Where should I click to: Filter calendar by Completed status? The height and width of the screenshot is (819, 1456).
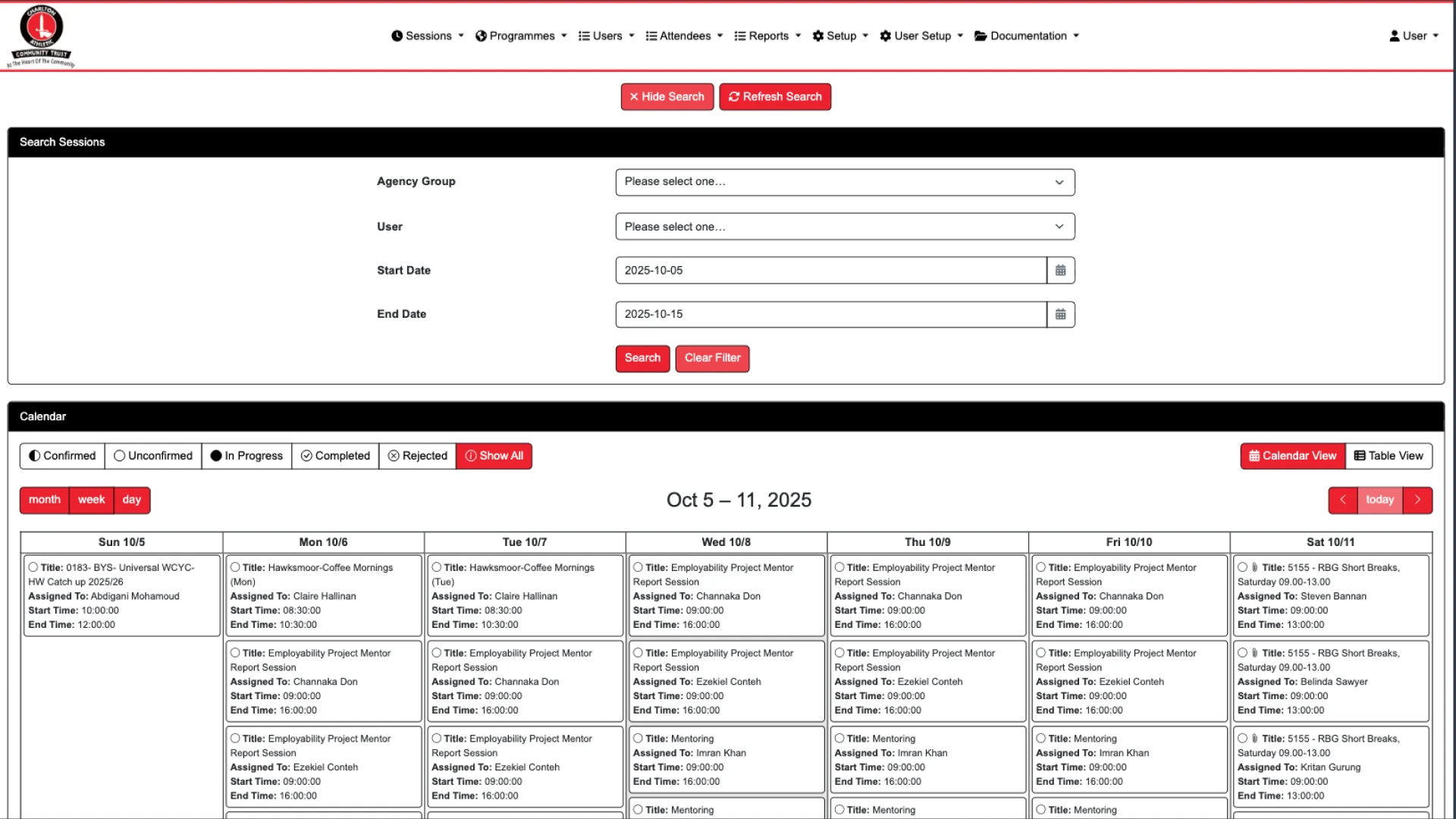335,457
